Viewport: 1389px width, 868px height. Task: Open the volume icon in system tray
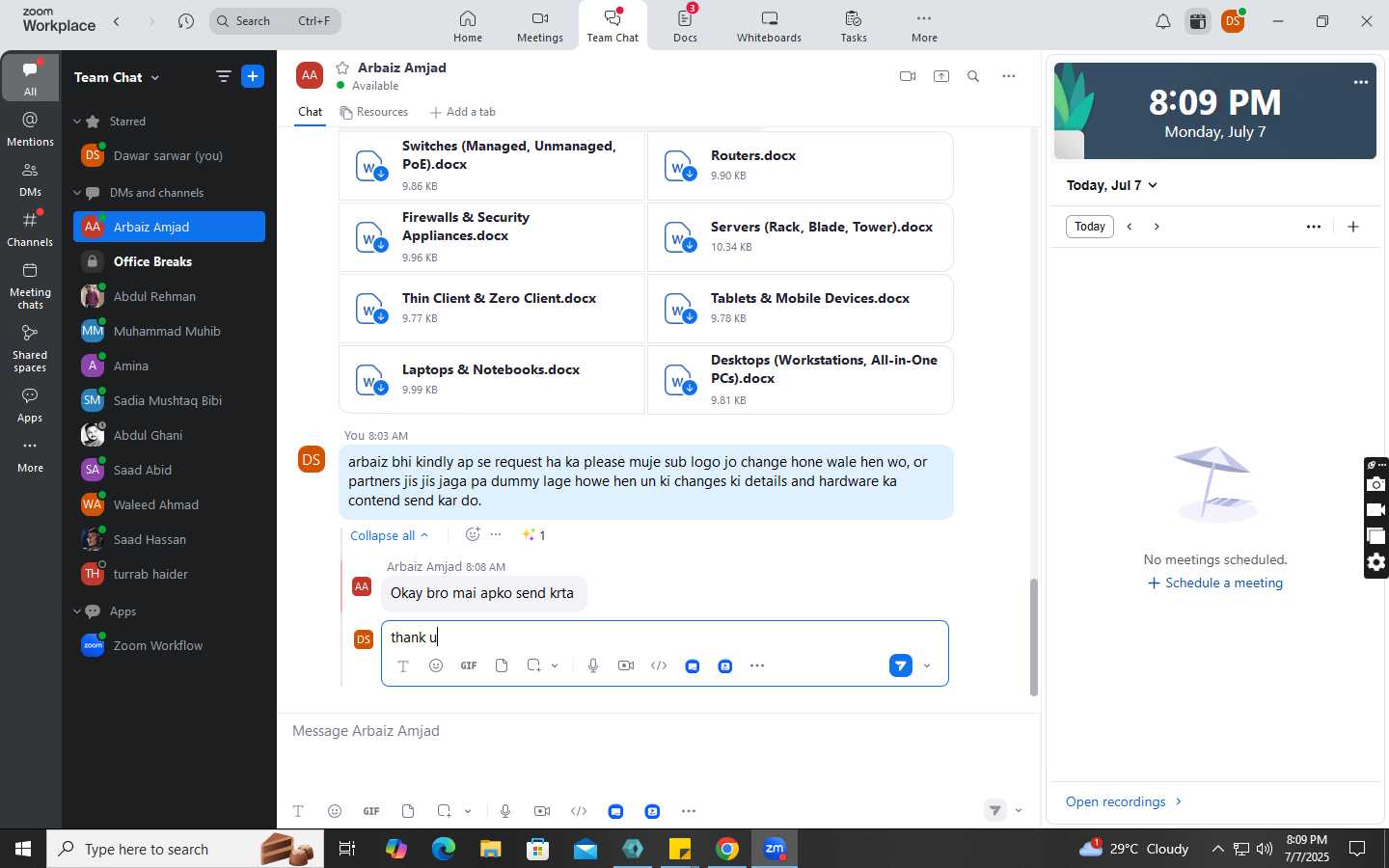[1265, 849]
